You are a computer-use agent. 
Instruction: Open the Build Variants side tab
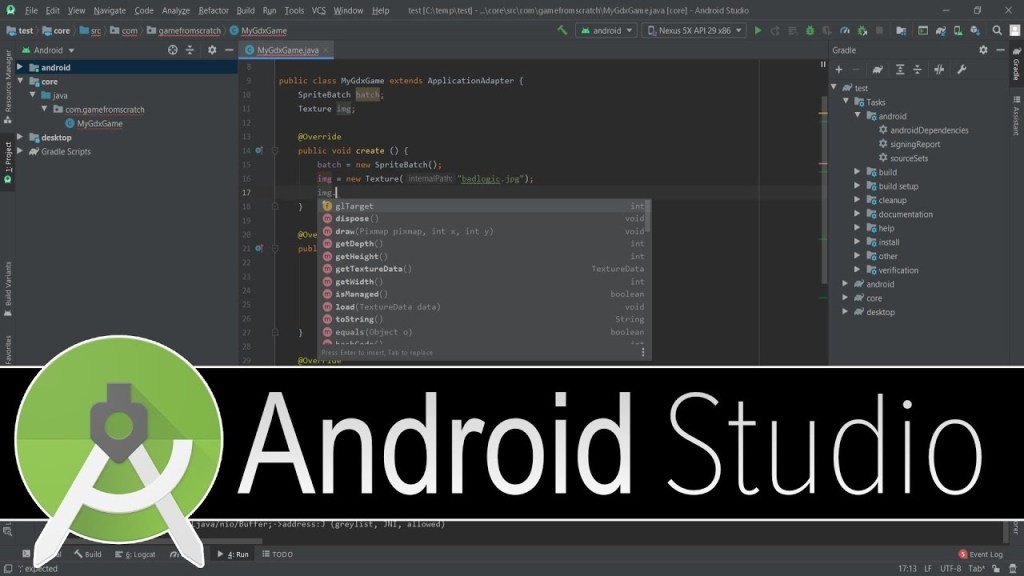pyautogui.click(x=8, y=289)
